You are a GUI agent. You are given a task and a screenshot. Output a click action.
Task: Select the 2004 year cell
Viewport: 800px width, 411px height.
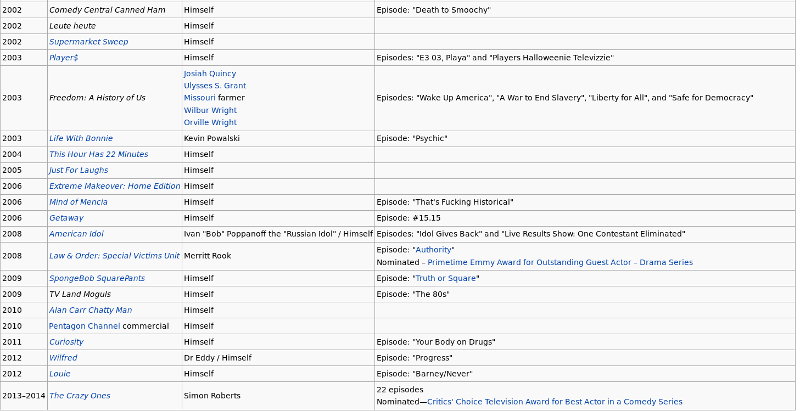tap(24, 154)
